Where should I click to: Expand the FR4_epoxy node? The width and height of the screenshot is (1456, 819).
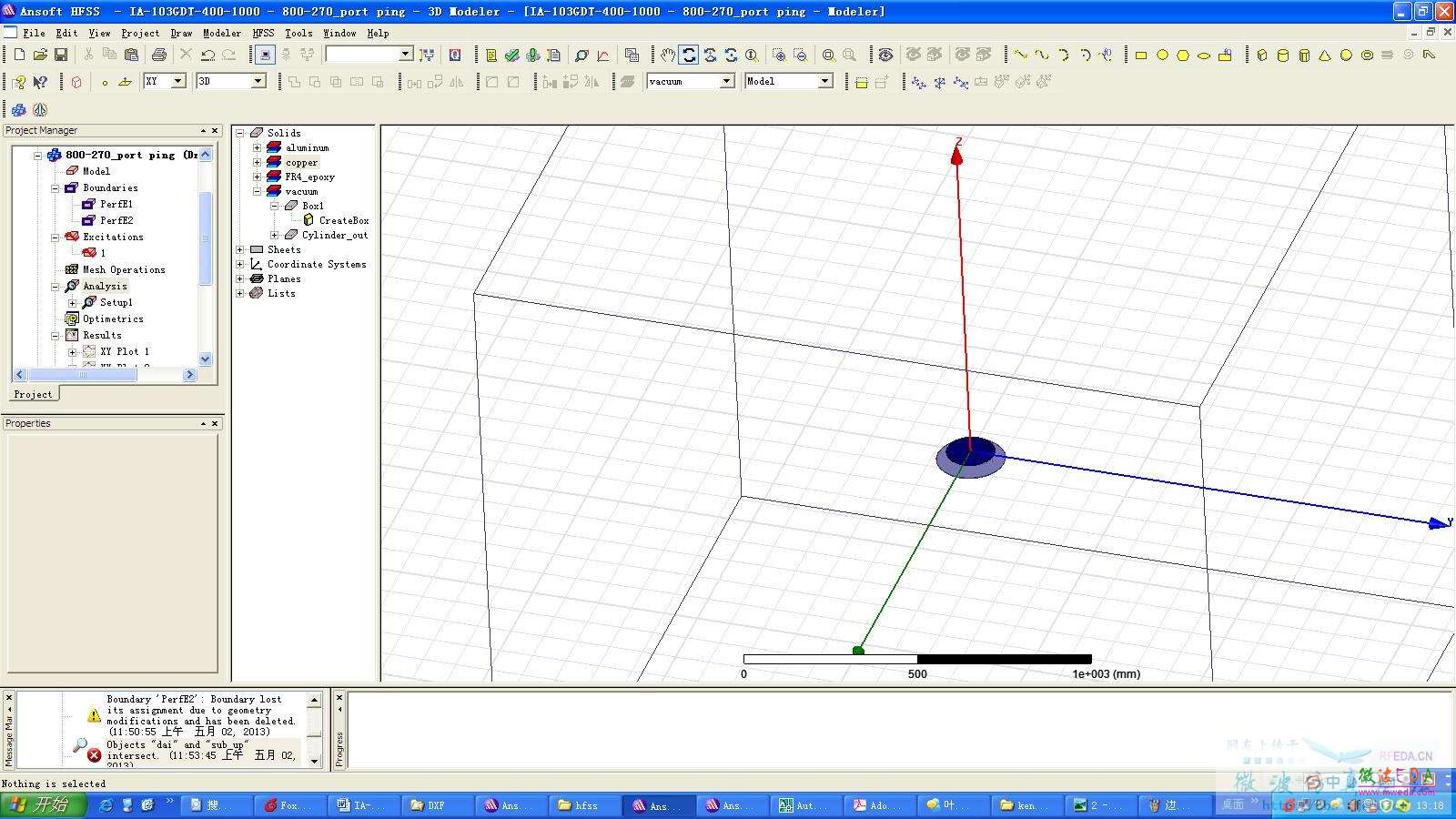click(258, 177)
